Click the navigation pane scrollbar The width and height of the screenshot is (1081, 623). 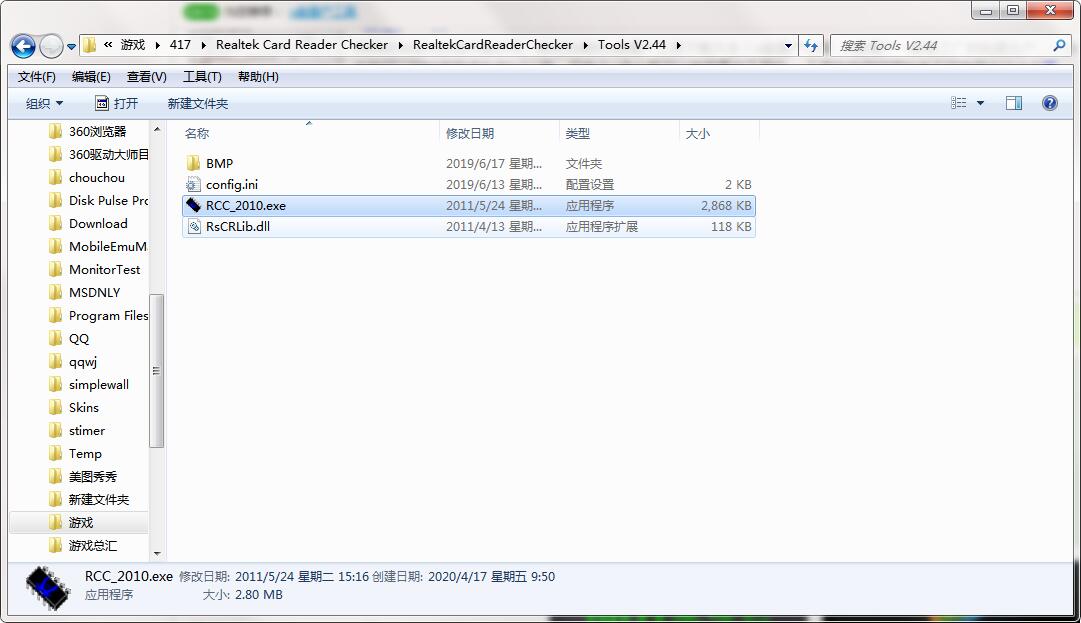tap(157, 370)
